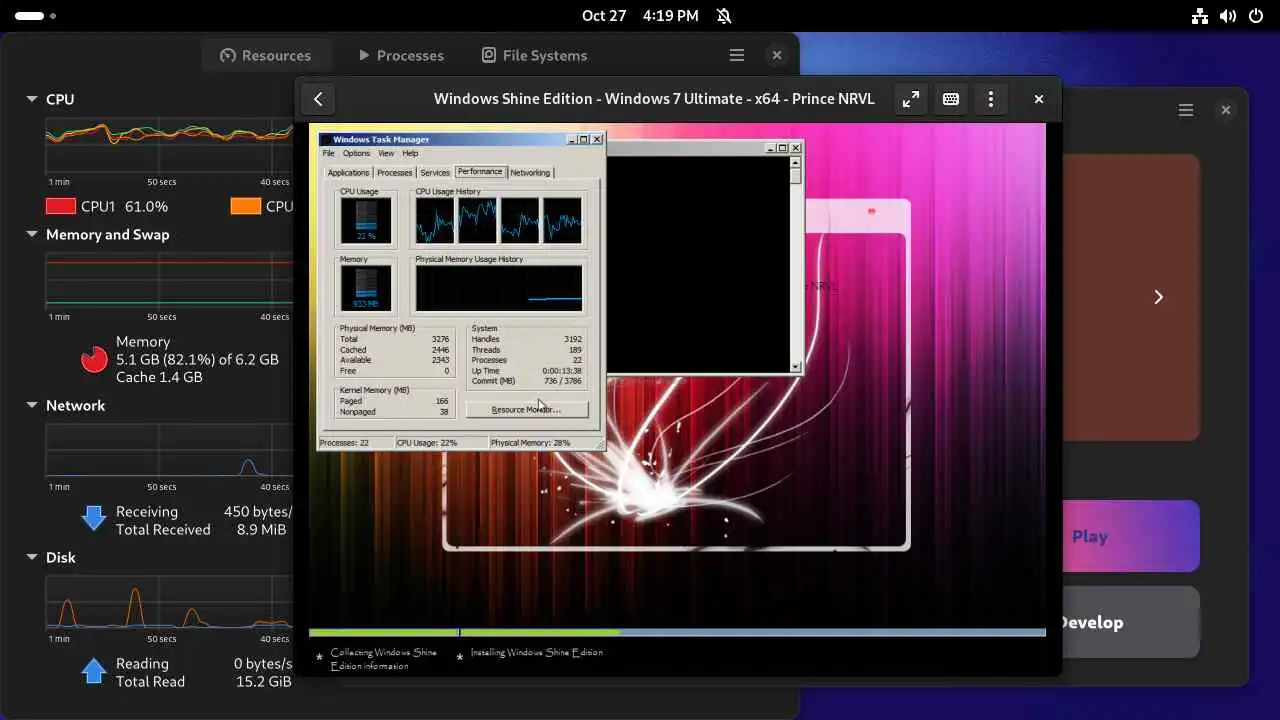Image resolution: width=1280 pixels, height=720 pixels.
Task: Click the Disk activity graph
Action: pos(170,603)
